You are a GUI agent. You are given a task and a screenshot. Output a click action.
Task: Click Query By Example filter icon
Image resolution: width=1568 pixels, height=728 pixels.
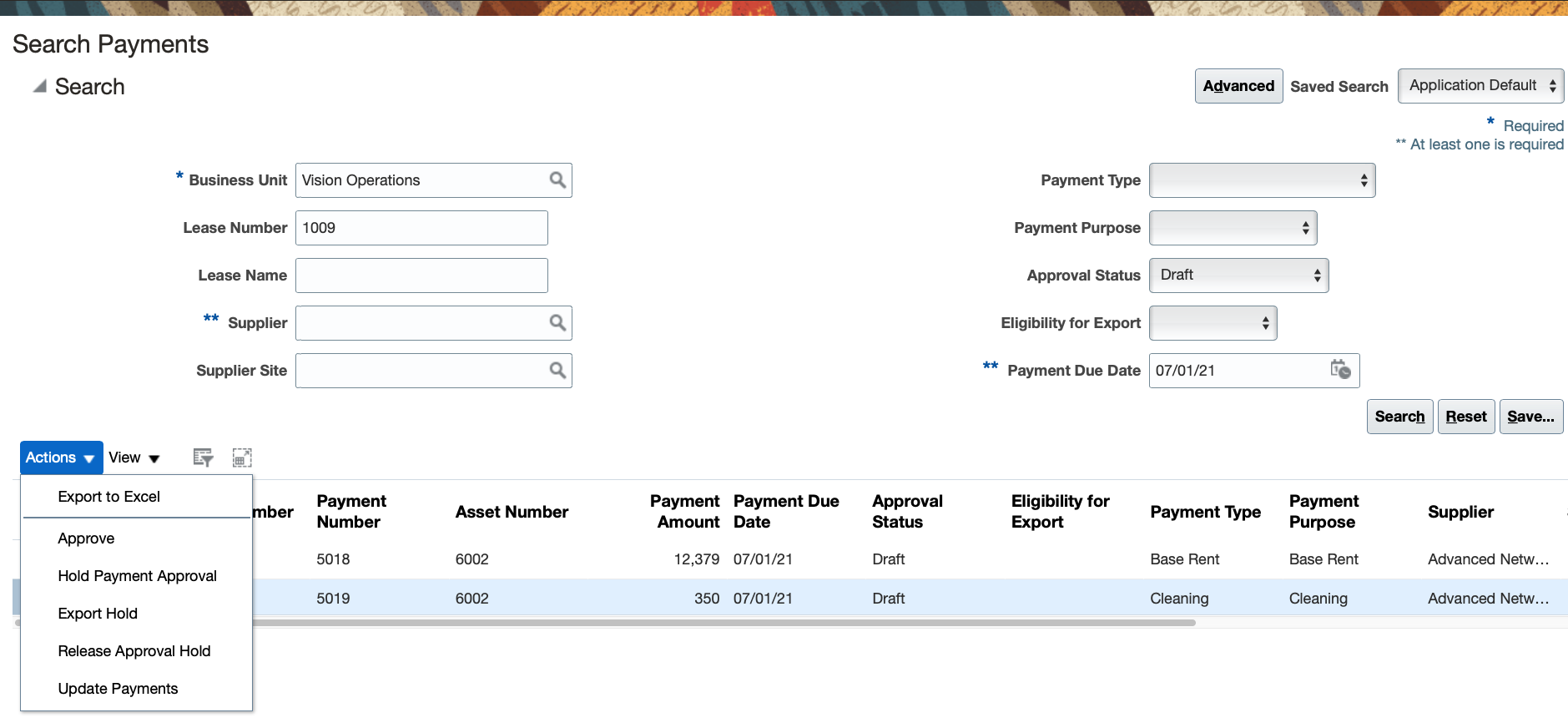click(203, 458)
